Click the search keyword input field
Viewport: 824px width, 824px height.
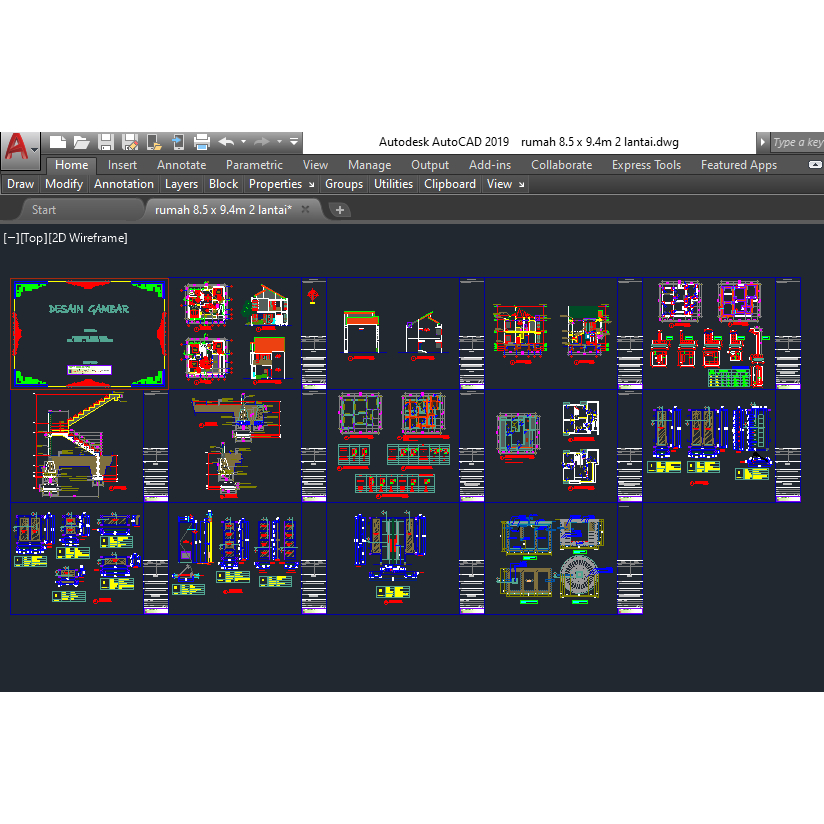[x=797, y=142]
